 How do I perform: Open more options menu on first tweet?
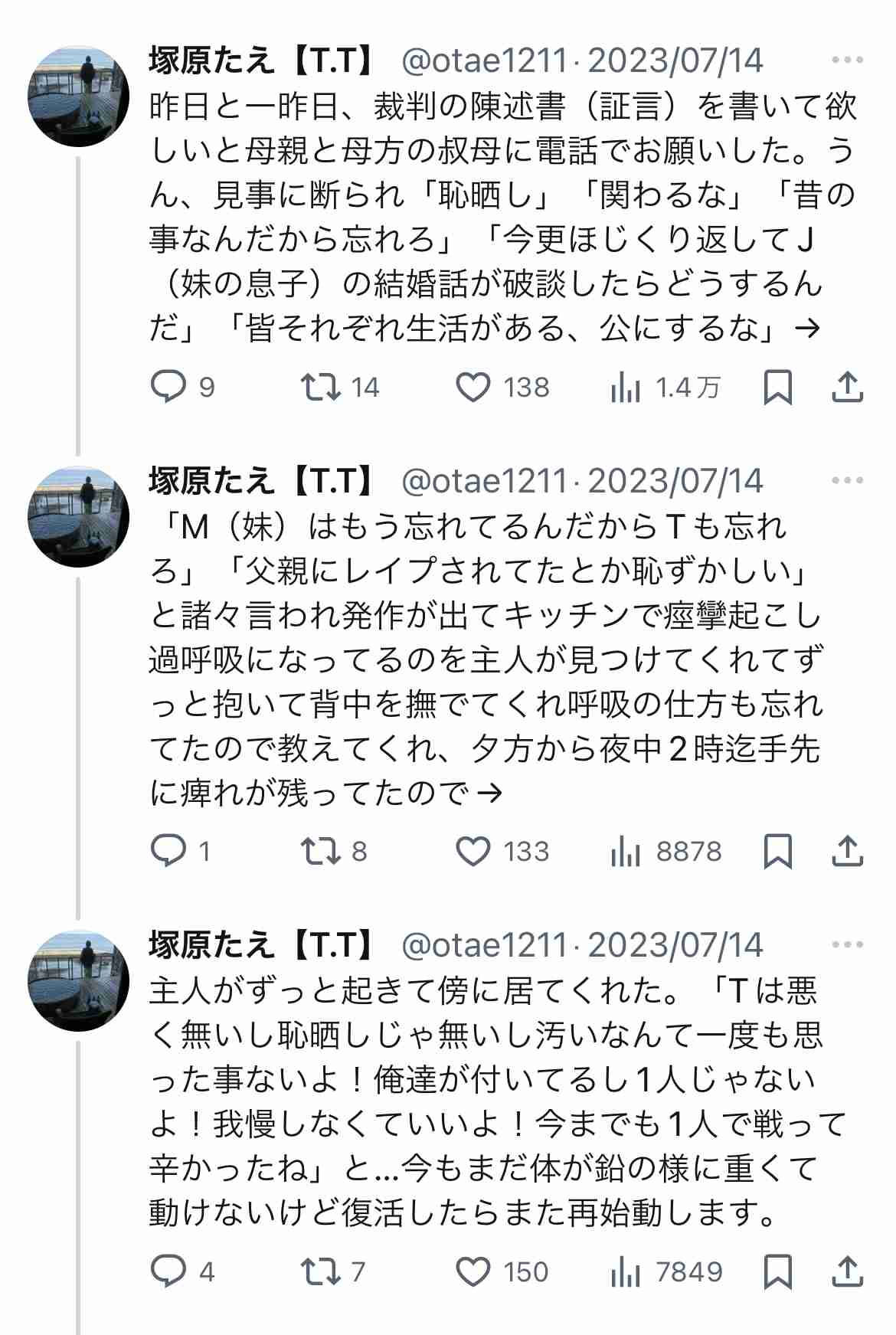pyautogui.click(x=847, y=61)
